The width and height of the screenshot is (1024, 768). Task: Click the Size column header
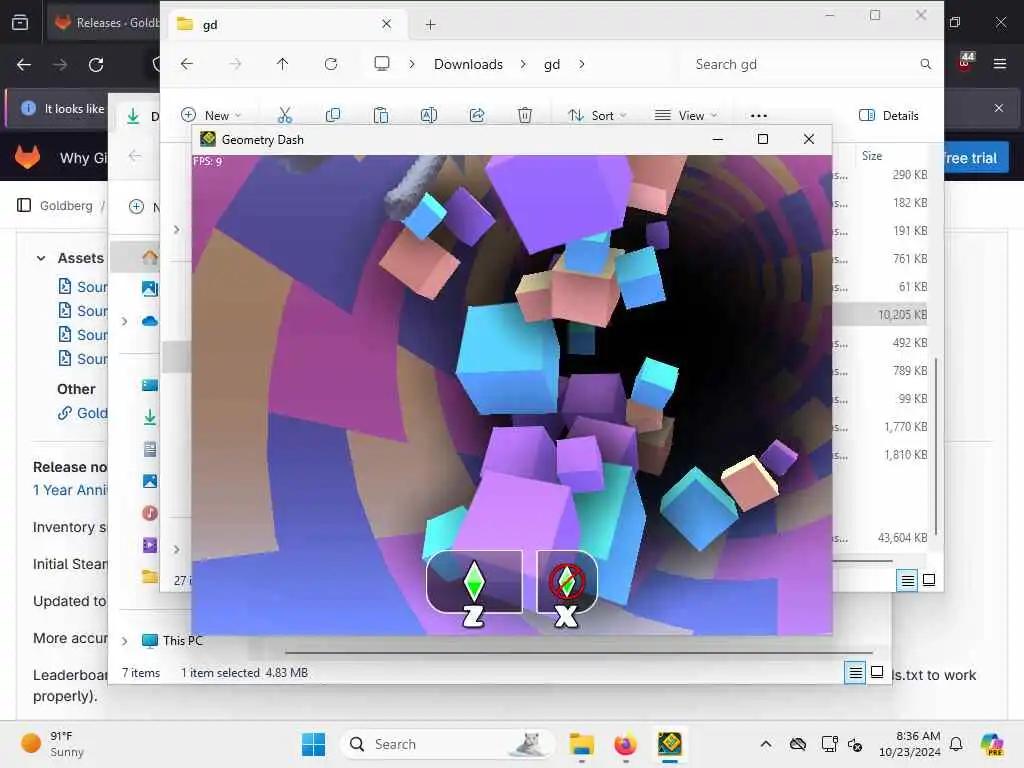tap(872, 155)
